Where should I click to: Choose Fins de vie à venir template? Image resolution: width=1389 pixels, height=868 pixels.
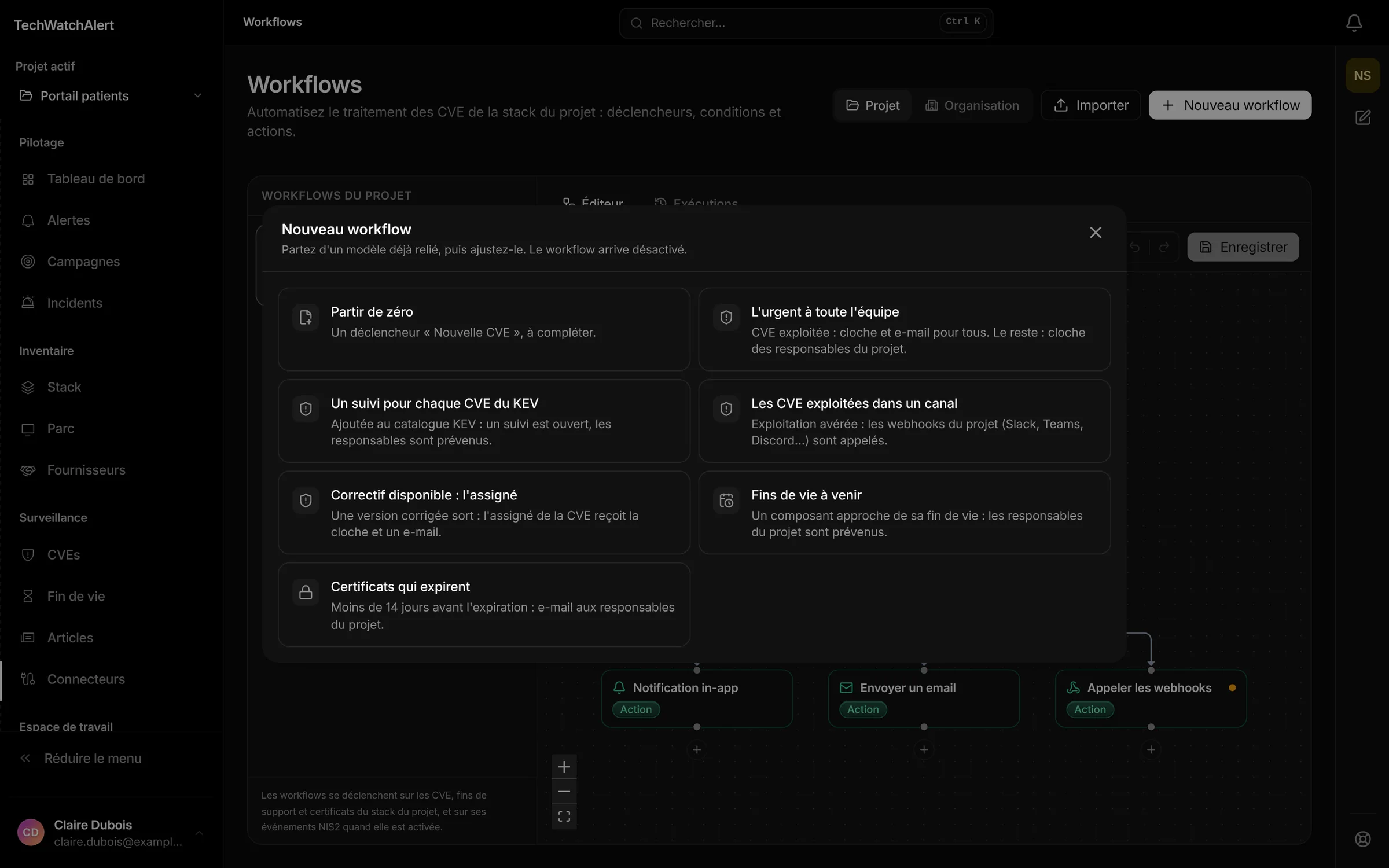[x=904, y=513]
